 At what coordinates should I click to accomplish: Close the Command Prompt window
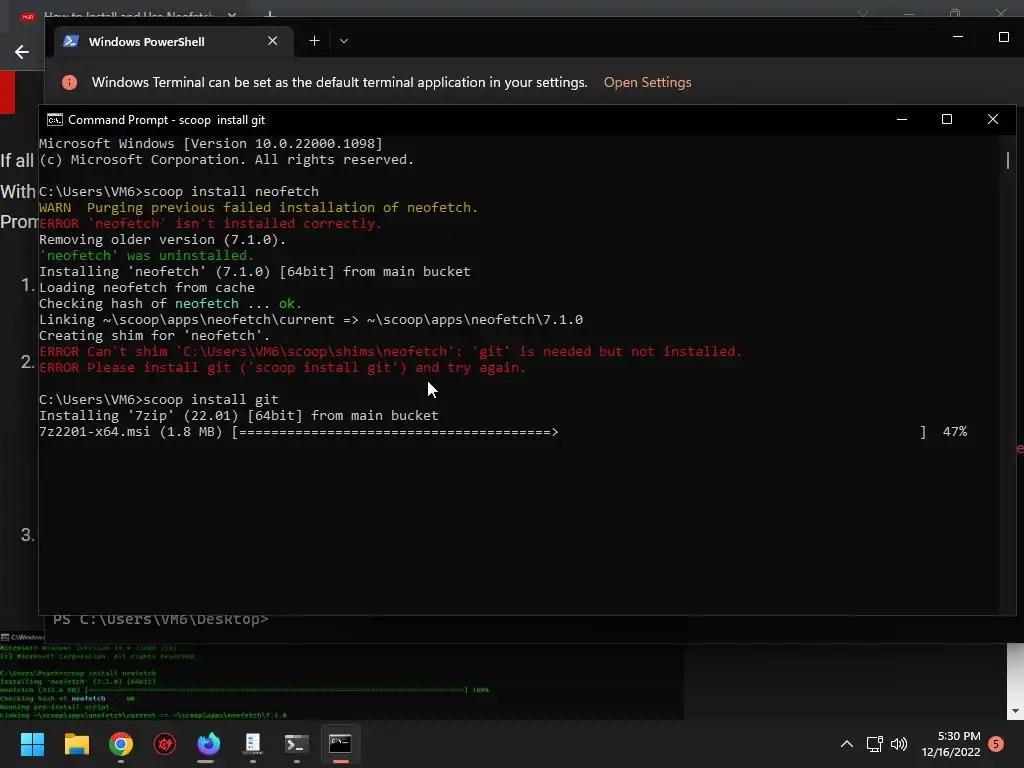tap(993, 119)
